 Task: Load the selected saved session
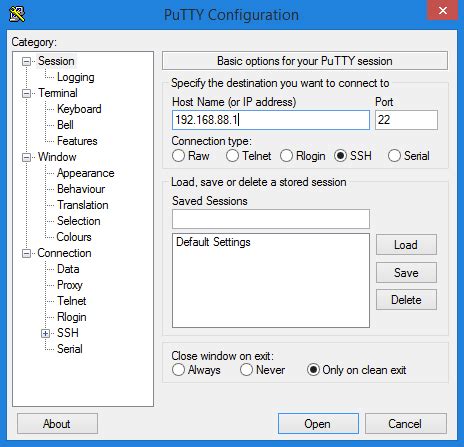(406, 245)
